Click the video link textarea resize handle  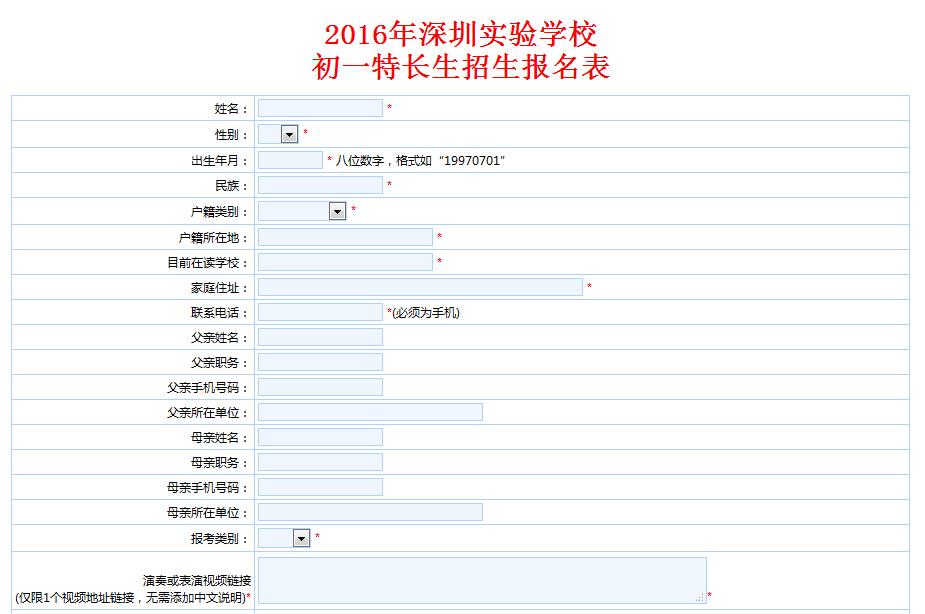pyautogui.click(x=701, y=598)
